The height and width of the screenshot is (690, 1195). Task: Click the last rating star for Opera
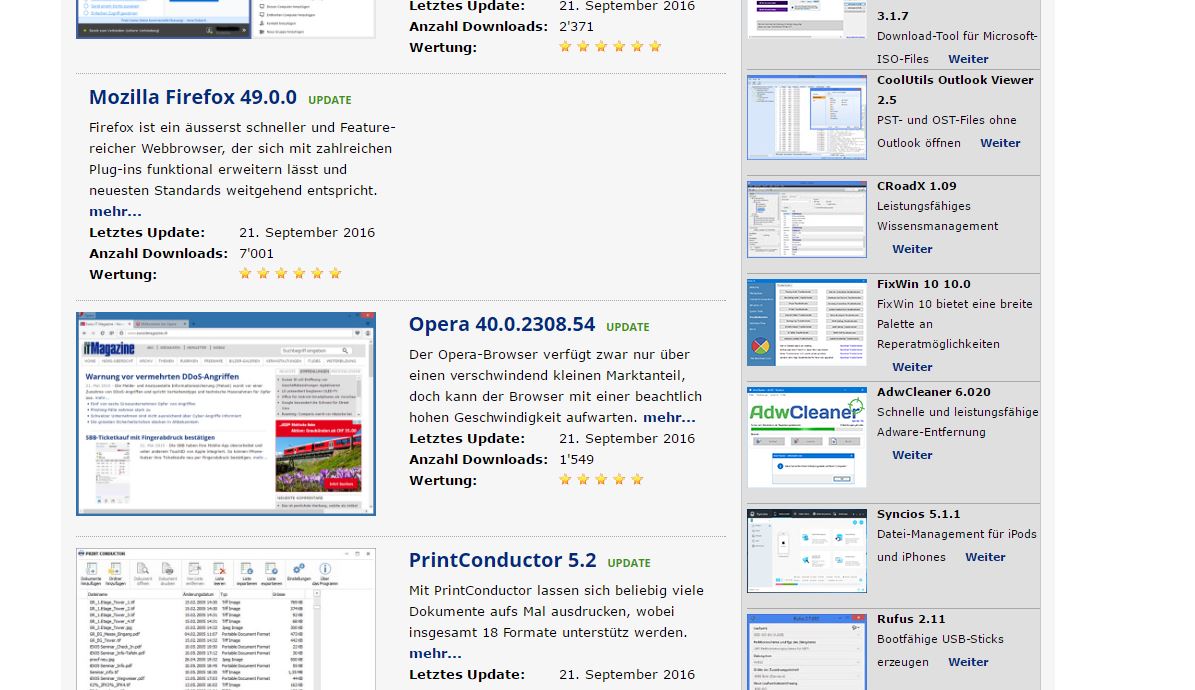pos(637,479)
